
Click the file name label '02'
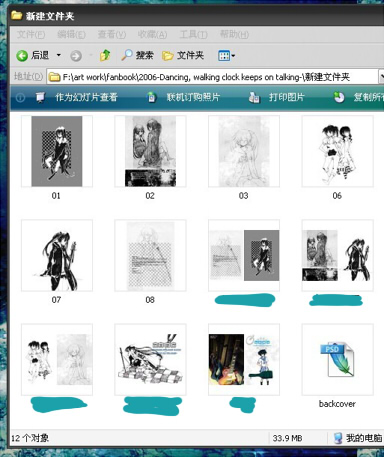click(150, 196)
